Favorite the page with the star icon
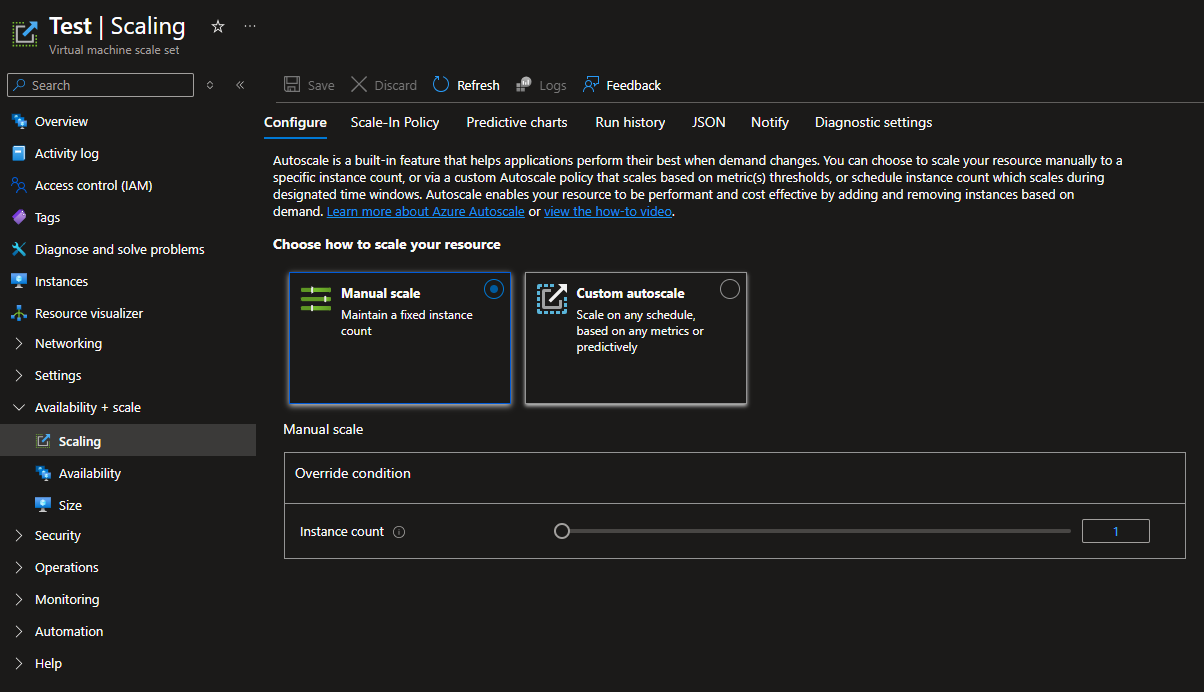The height and width of the screenshot is (692, 1204). point(218,26)
